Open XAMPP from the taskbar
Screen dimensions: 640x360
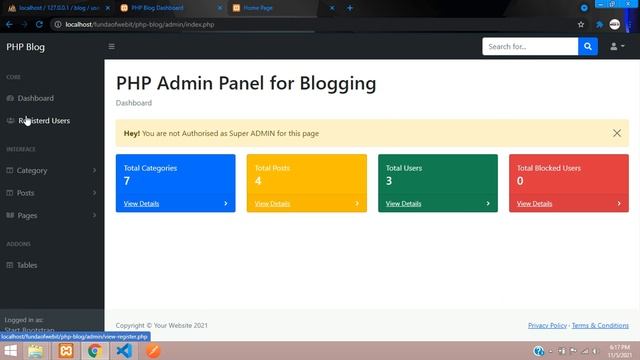(66, 351)
